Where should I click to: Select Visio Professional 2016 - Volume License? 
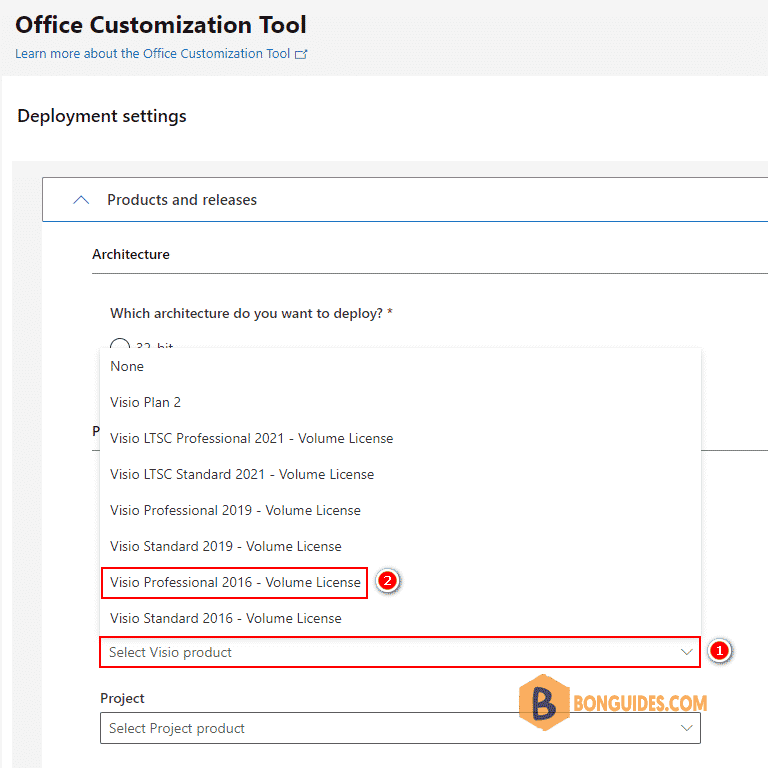(400, 582)
